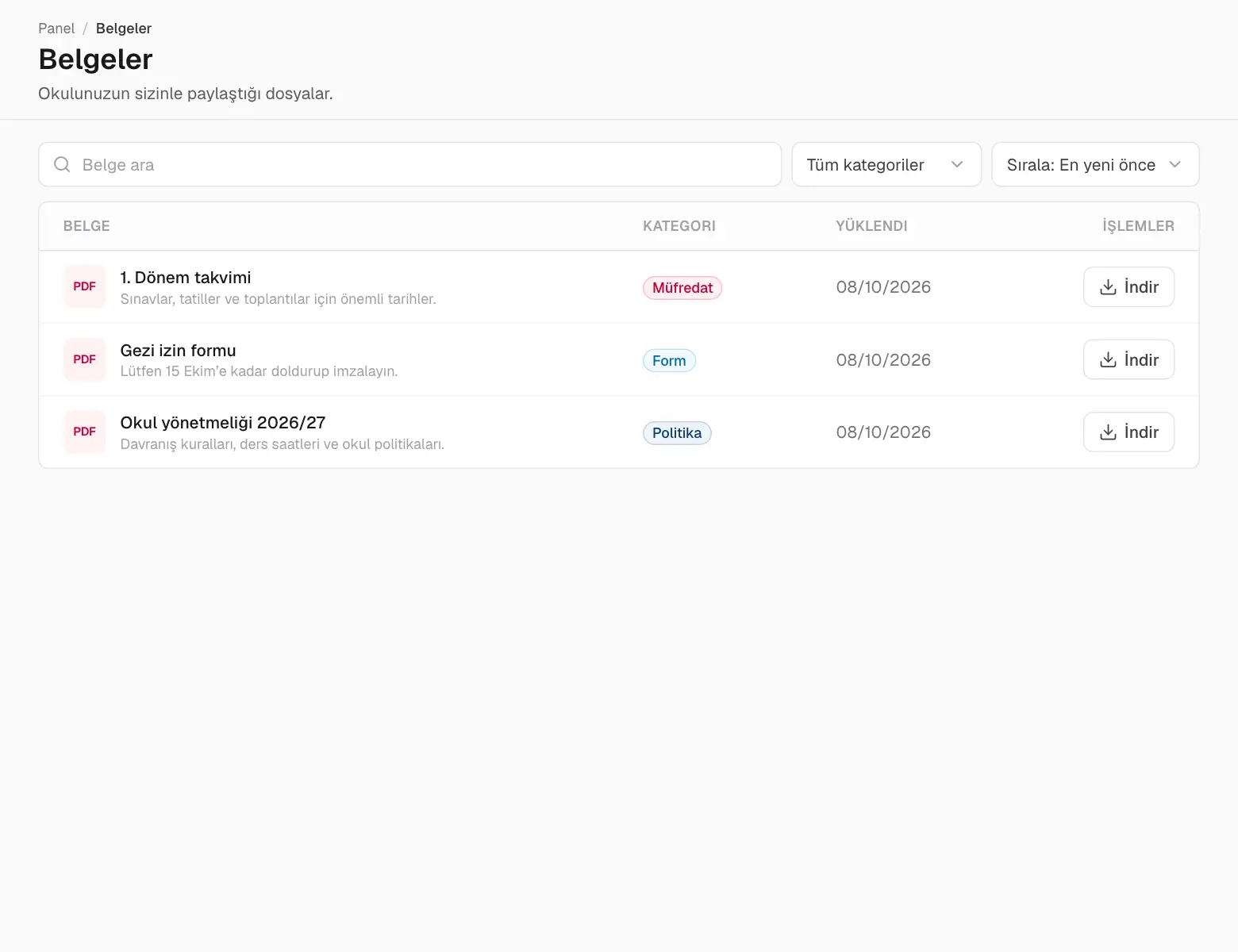Click subtitle 'Okulunuzun sizinle paylaştığı dosyalar.'
Screen dimensions: 1238x952
coord(186,94)
